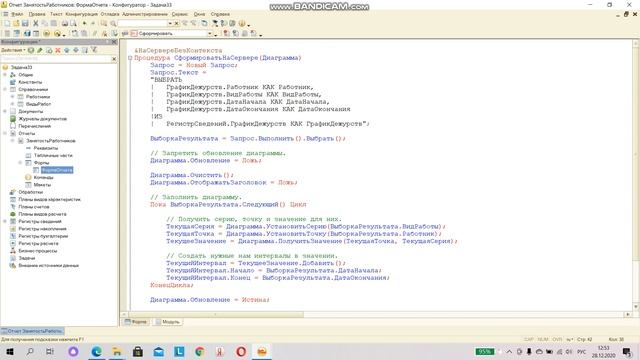The width and height of the screenshot is (640, 360).
Task: Open Task View on the taskbar
Action: pyautogui.click(x=50, y=351)
